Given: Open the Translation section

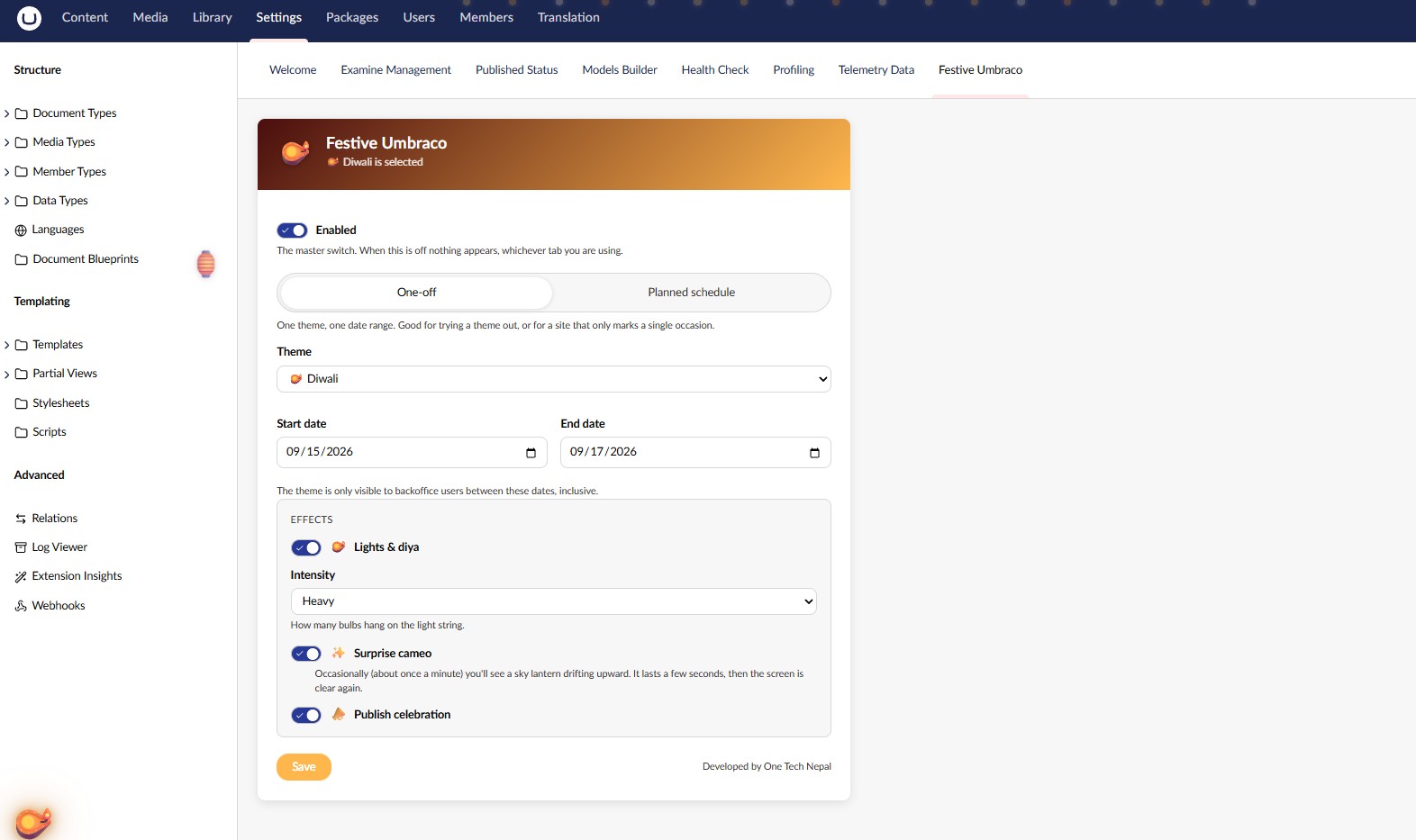Looking at the screenshot, I should tap(568, 17).
